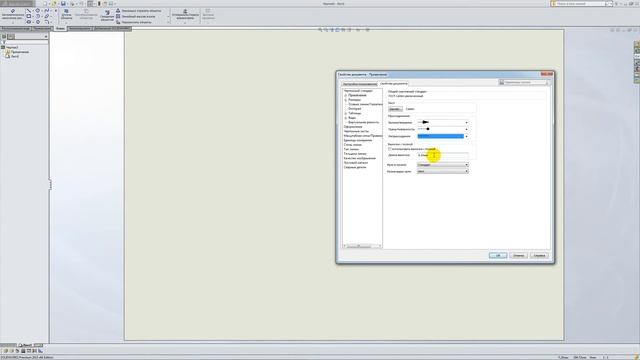The height and width of the screenshot is (360, 640).
Task: Switch to the view layout ribbon tab
Action: pyautogui.click(x=16, y=29)
